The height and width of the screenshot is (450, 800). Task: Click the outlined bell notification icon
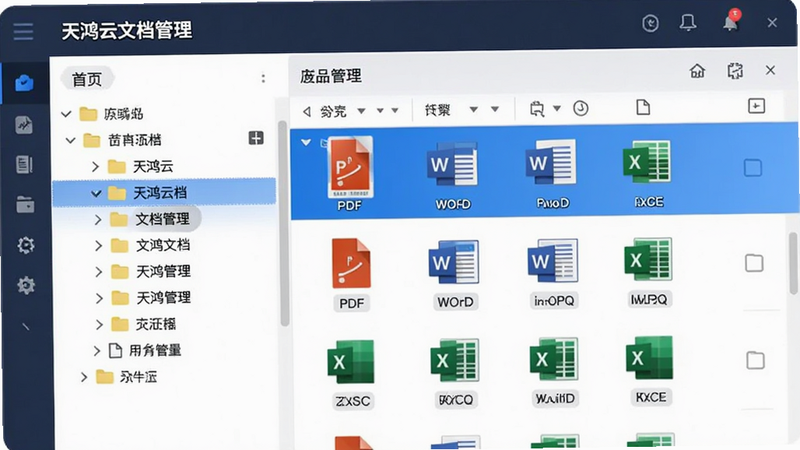click(x=688, y=23)
